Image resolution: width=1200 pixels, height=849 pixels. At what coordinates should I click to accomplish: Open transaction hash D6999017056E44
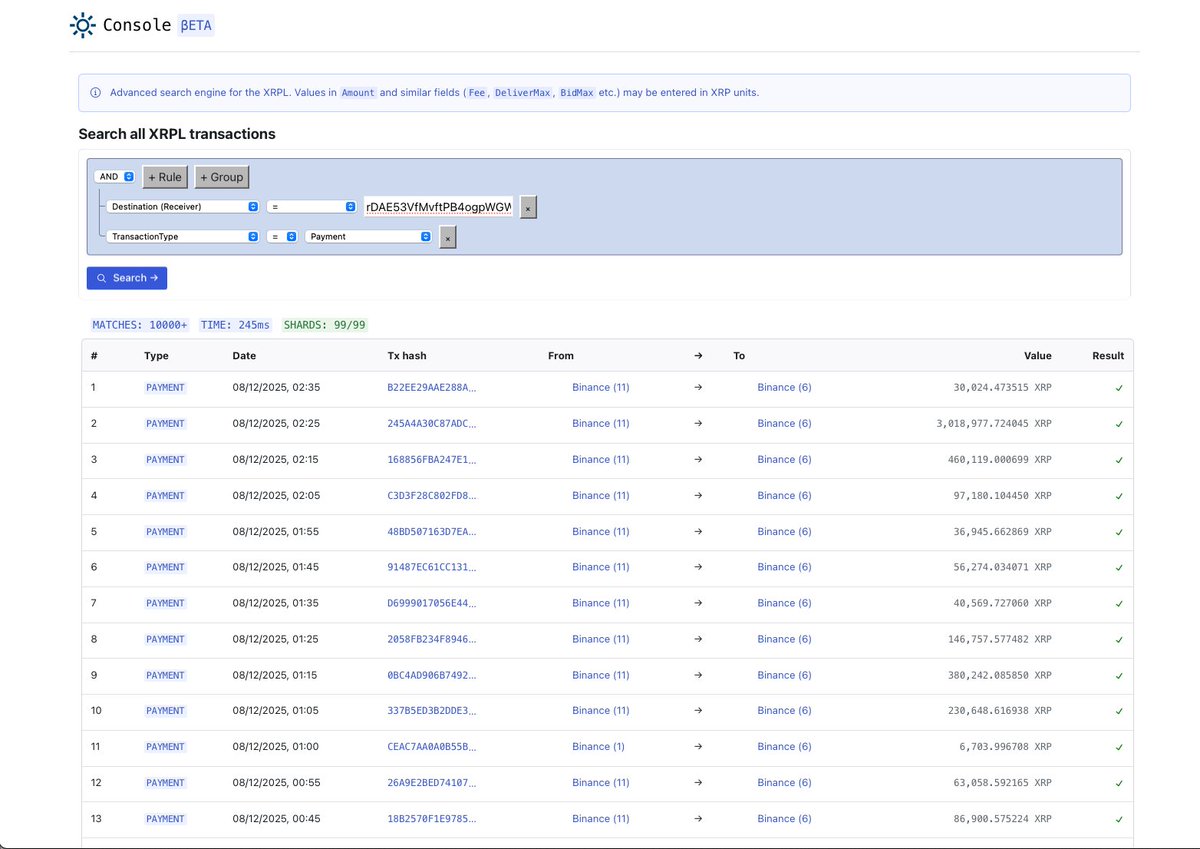tap(432, 603)
